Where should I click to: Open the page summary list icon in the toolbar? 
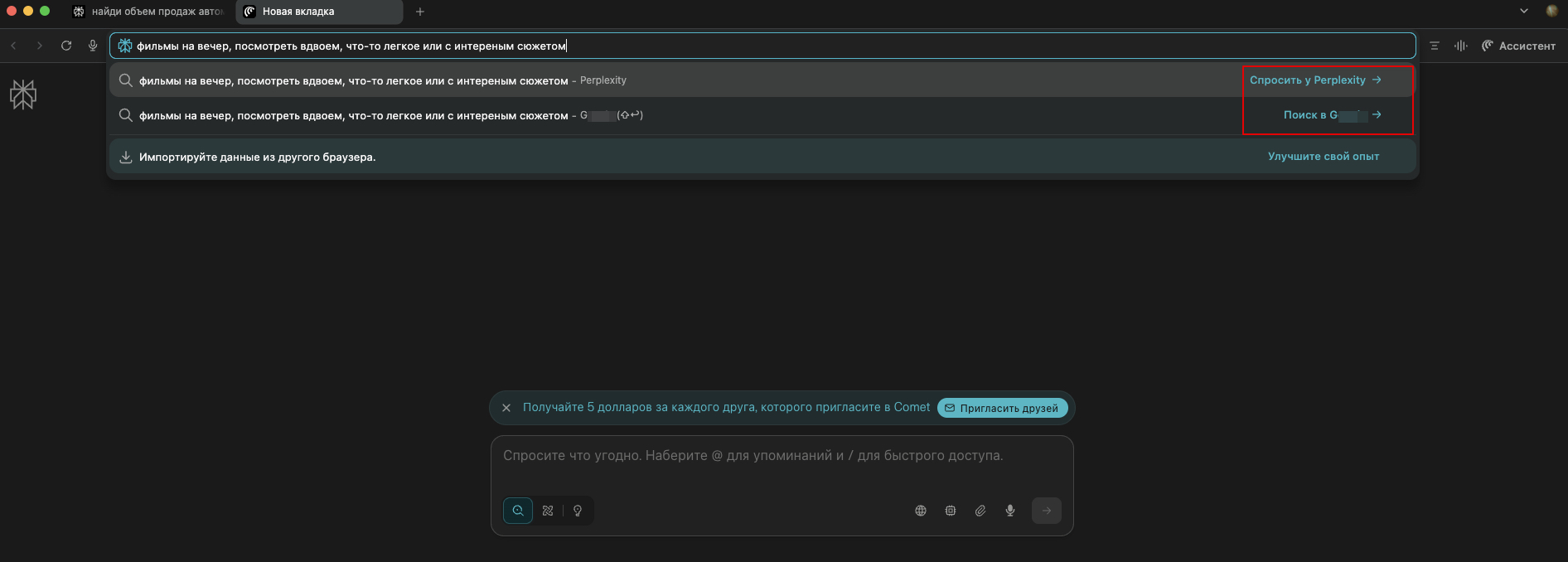(1434, 46)
